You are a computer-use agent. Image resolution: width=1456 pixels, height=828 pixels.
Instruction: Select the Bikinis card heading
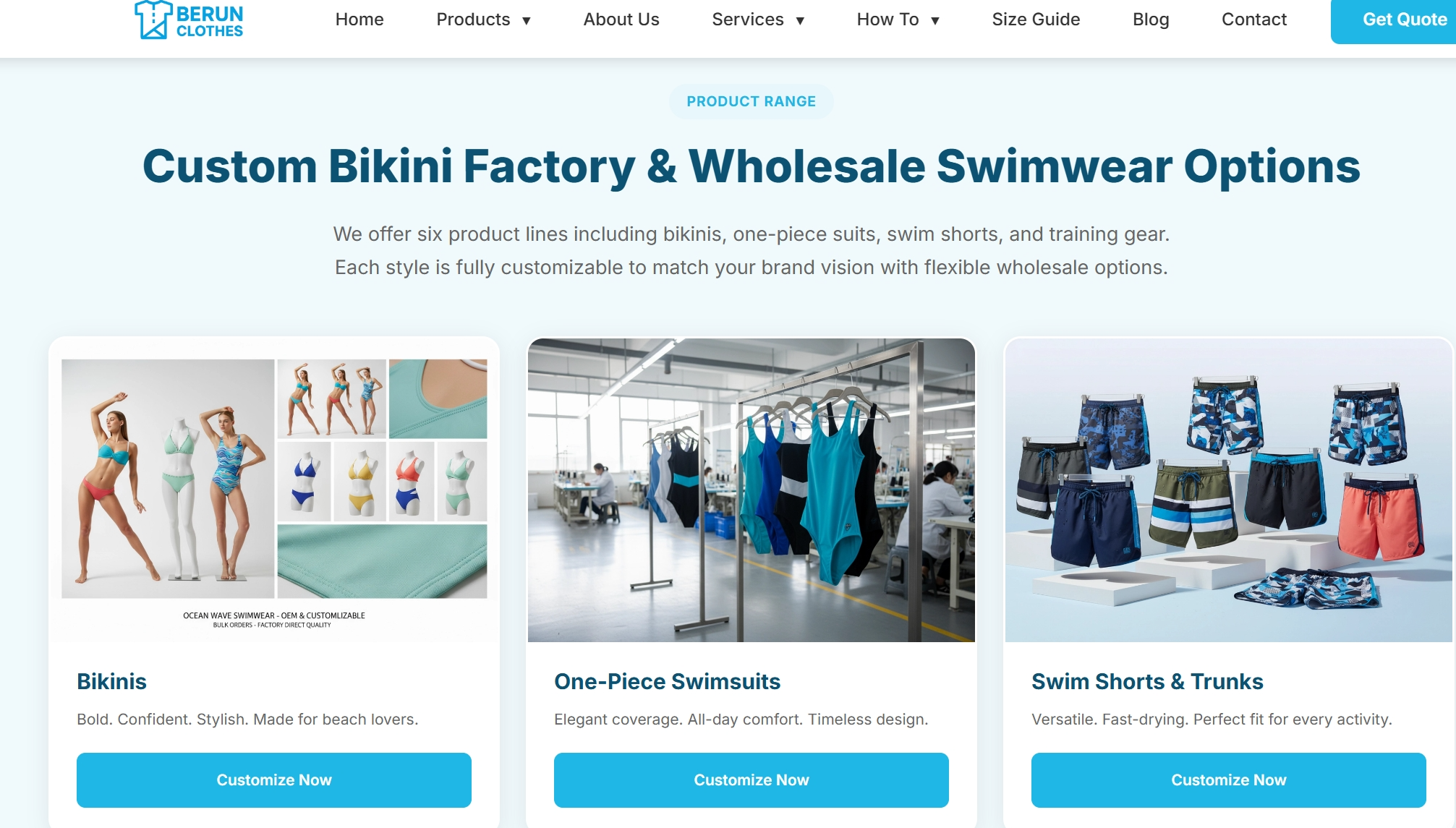point(111,681)
